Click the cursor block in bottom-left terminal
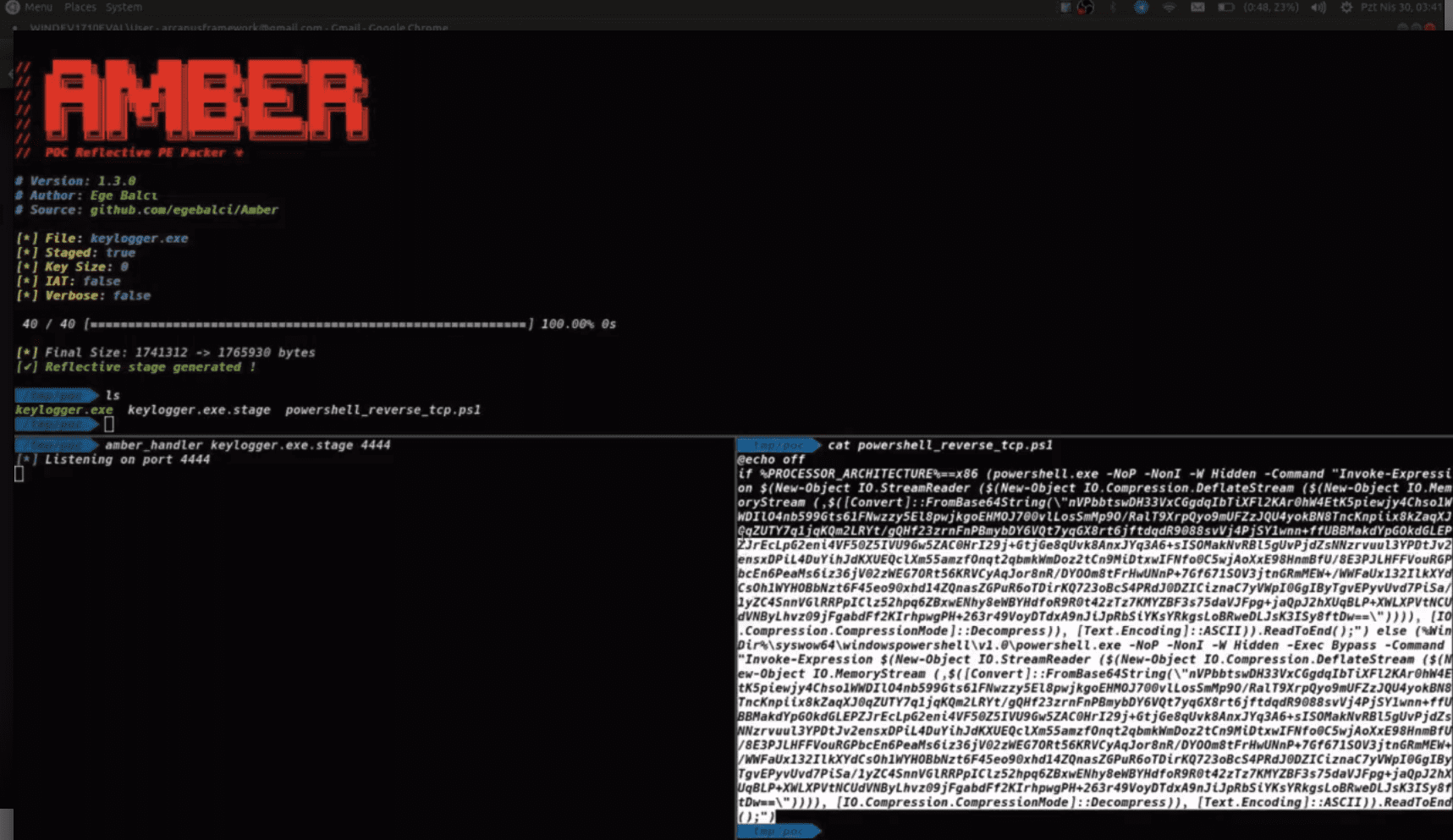 (19, 474)
